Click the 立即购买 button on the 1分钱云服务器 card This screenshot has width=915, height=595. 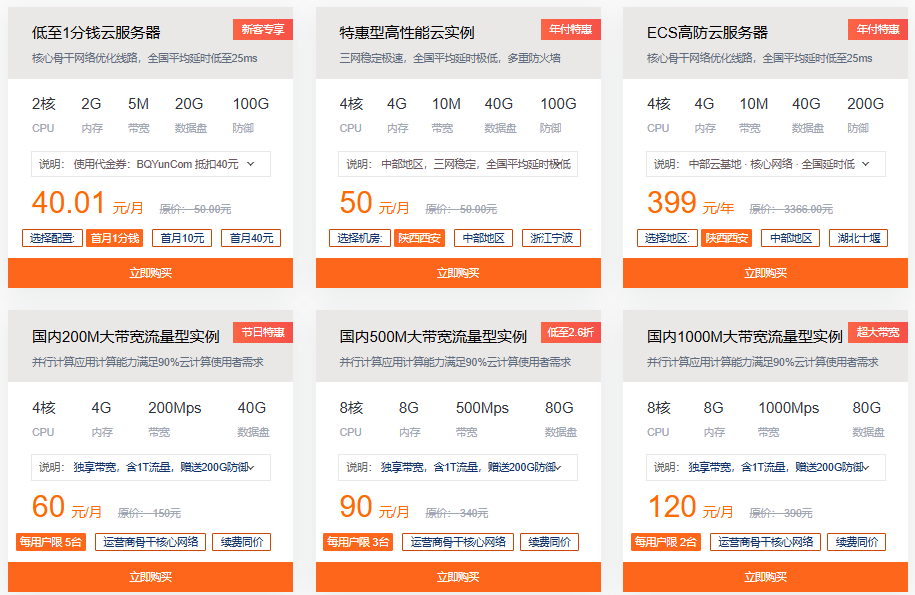tap(150, 272)
